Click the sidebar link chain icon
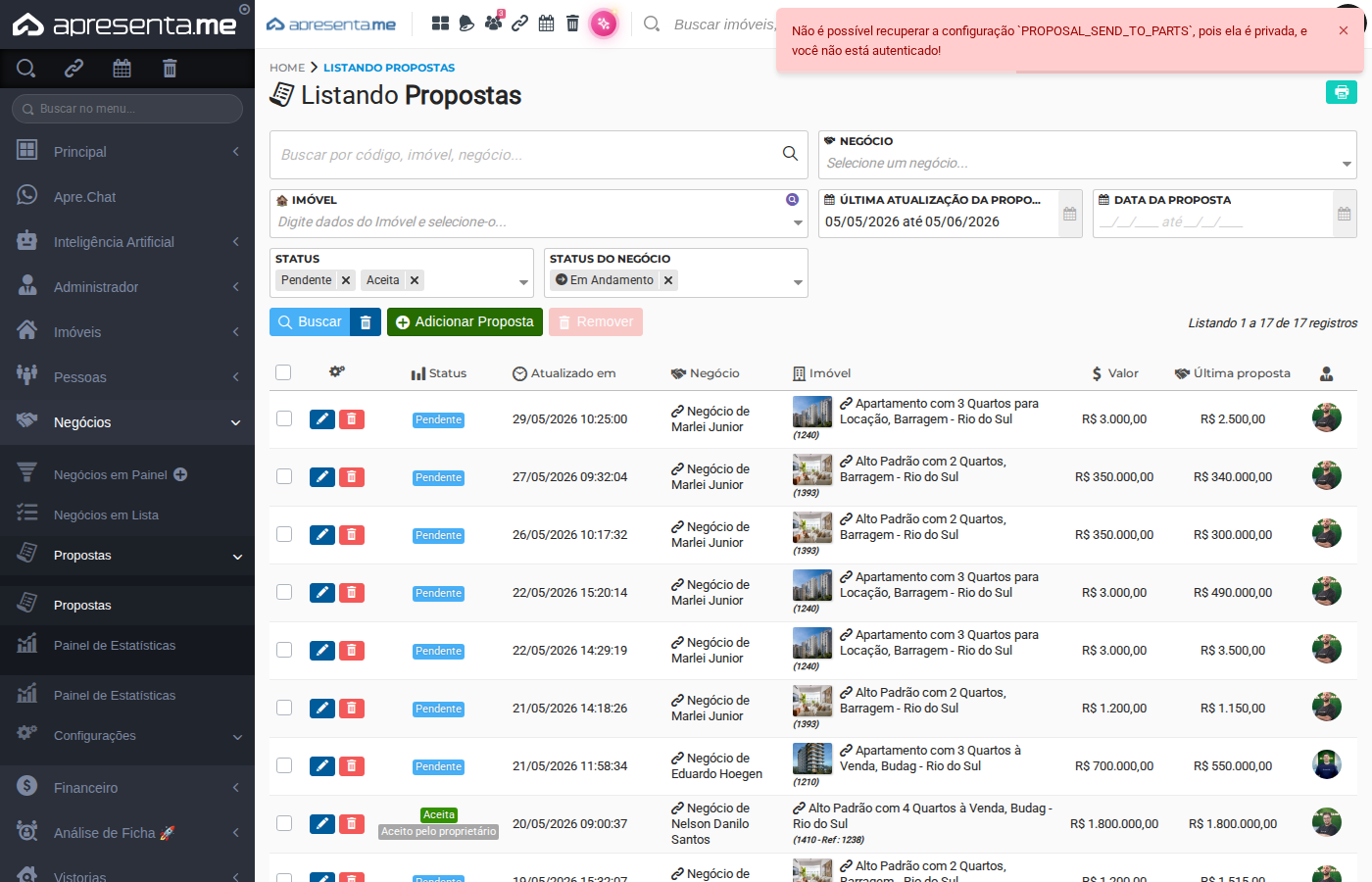Viewport: 1372px width, 882px height. (73, 69)
